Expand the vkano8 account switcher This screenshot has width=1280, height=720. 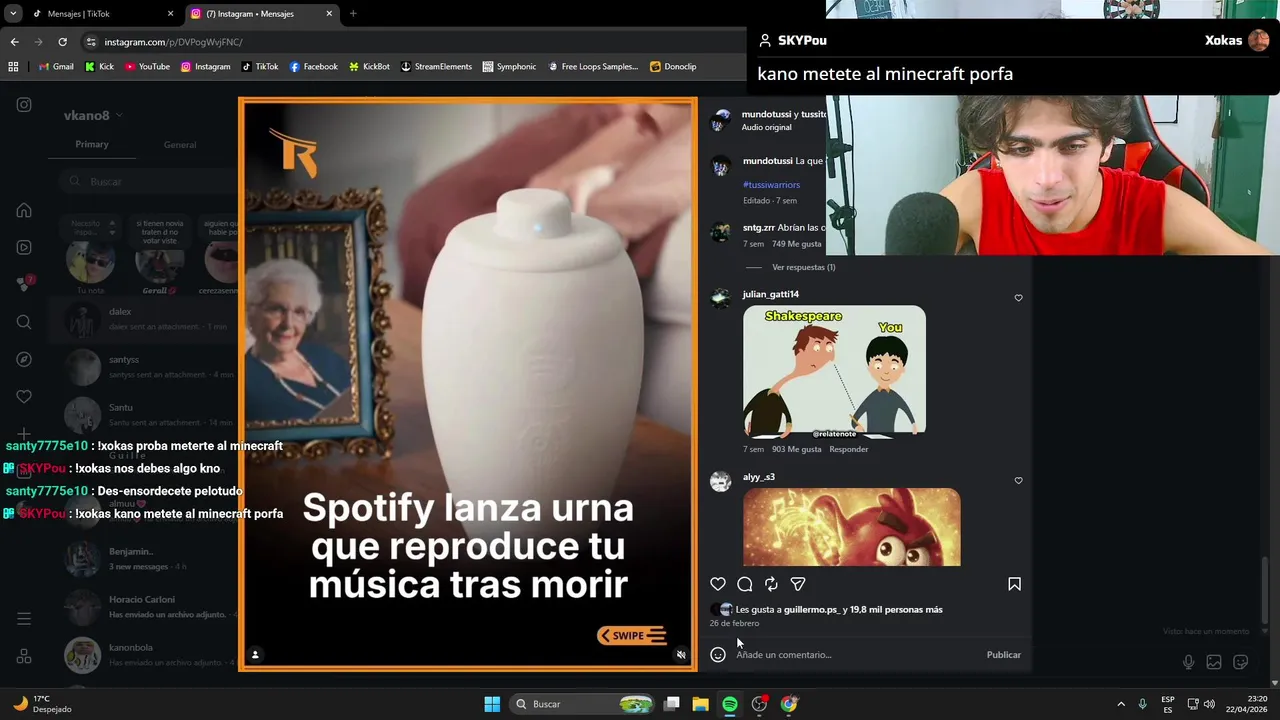[93, 116]
